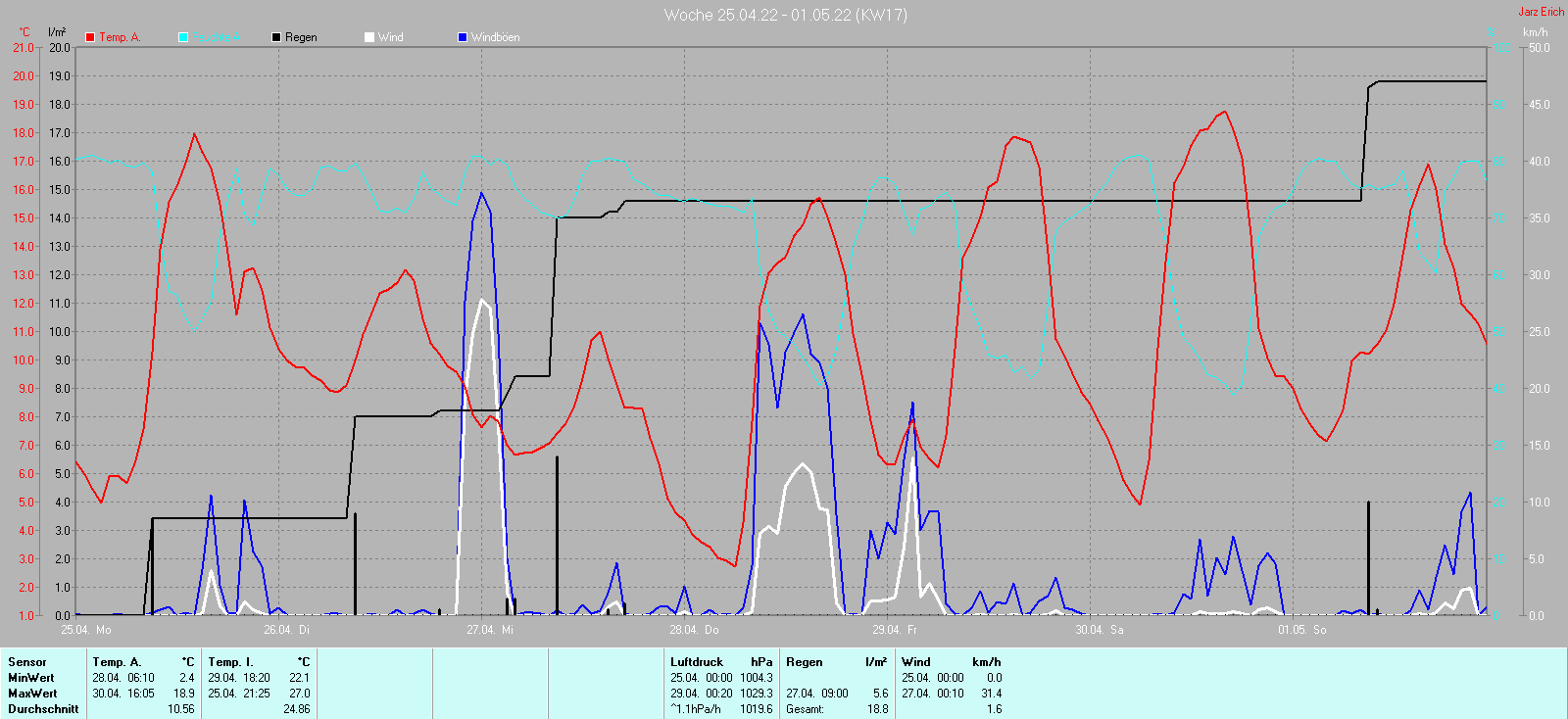Click the 'MaxWert' row label
The image size is (1568, 719).
[32, 694]
